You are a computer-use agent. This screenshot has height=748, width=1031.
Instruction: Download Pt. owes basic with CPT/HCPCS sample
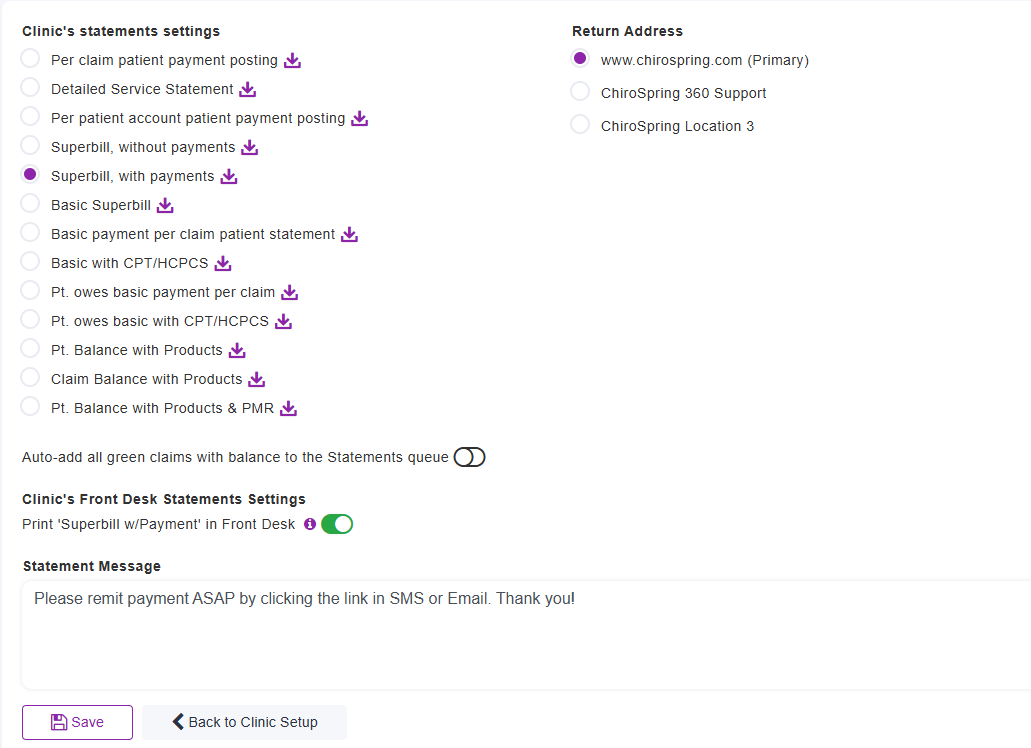[284, 321]
